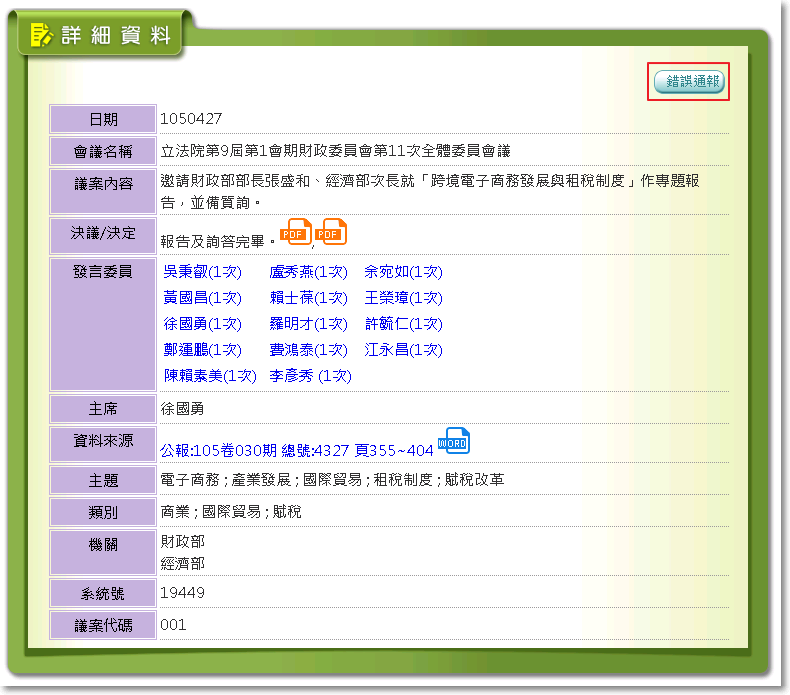Click the 鄭運鵬(1次) link

203,350
